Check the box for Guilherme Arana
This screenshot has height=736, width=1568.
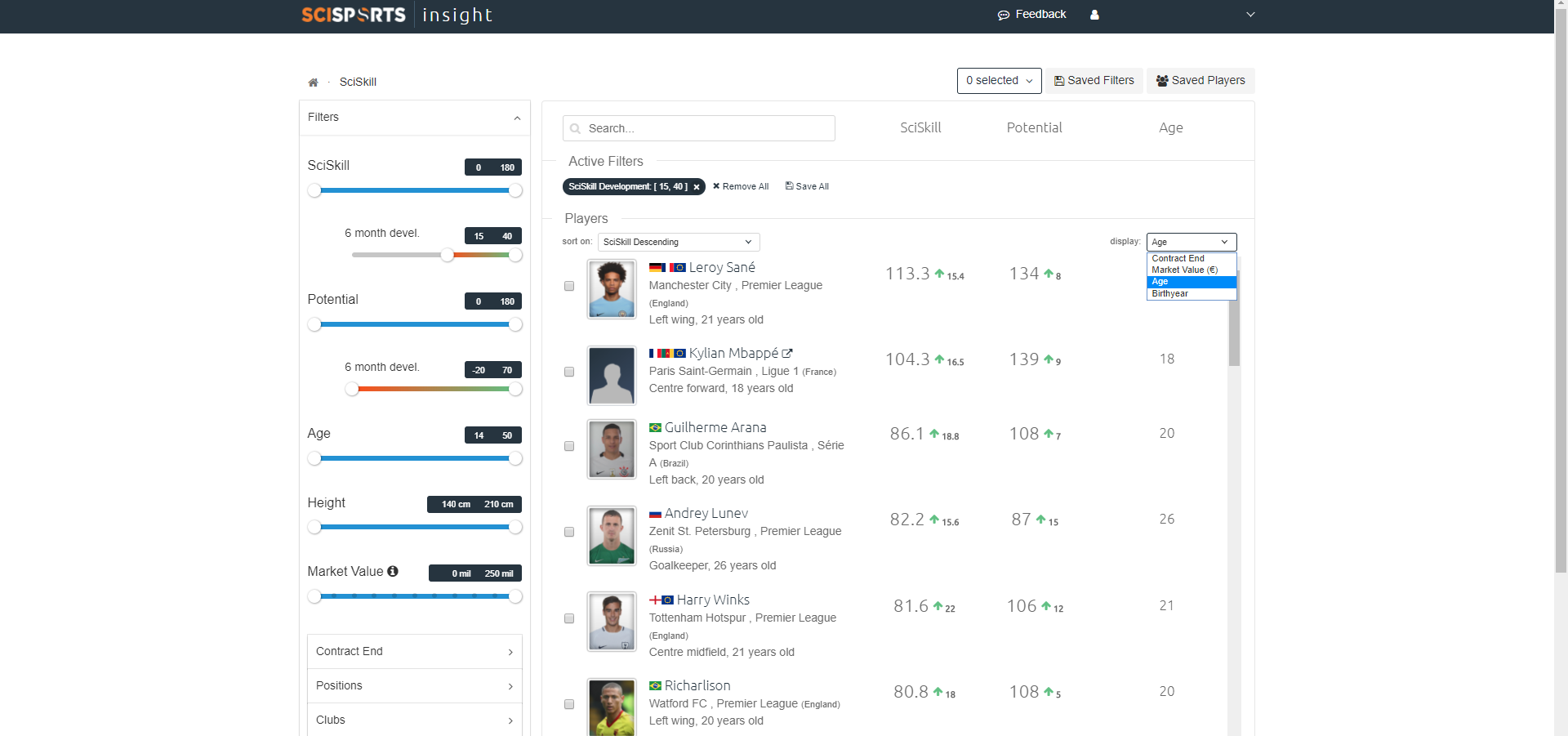coord(569,446)
